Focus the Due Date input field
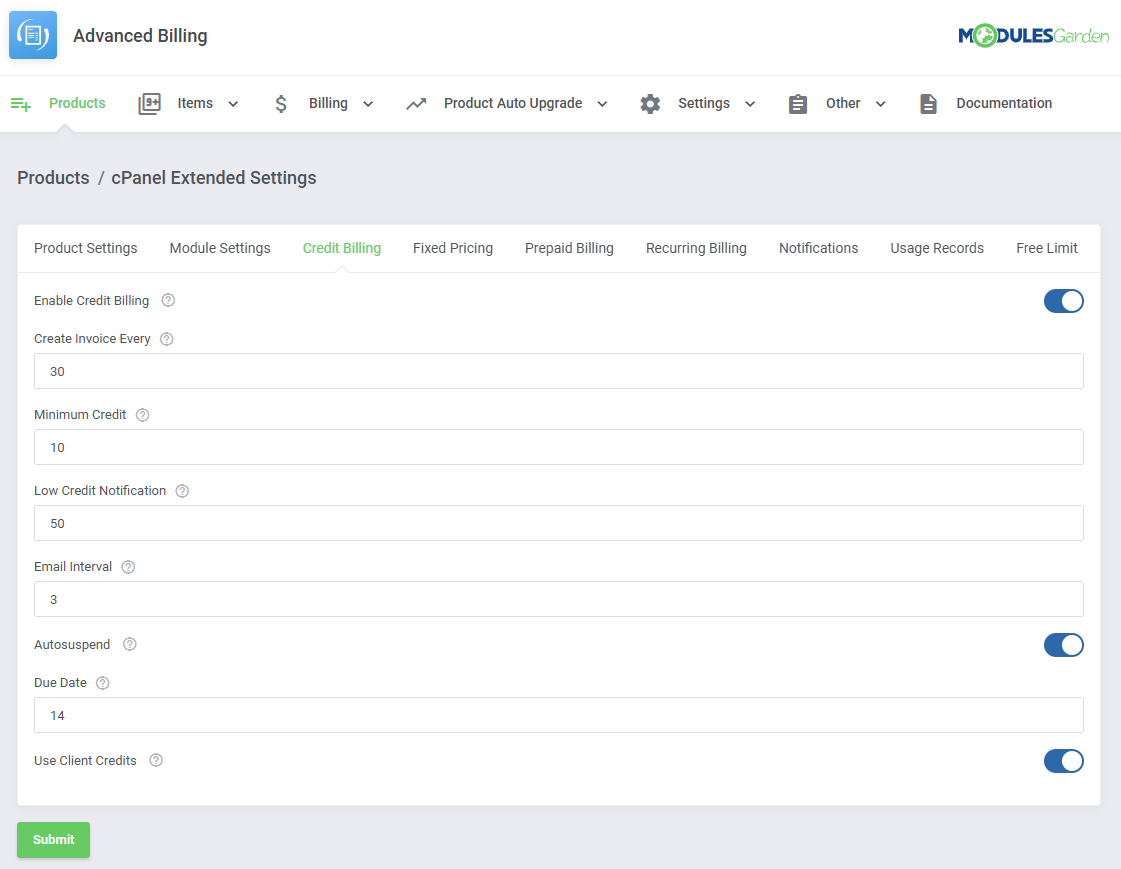1121x869 pixels. [558, 715]
